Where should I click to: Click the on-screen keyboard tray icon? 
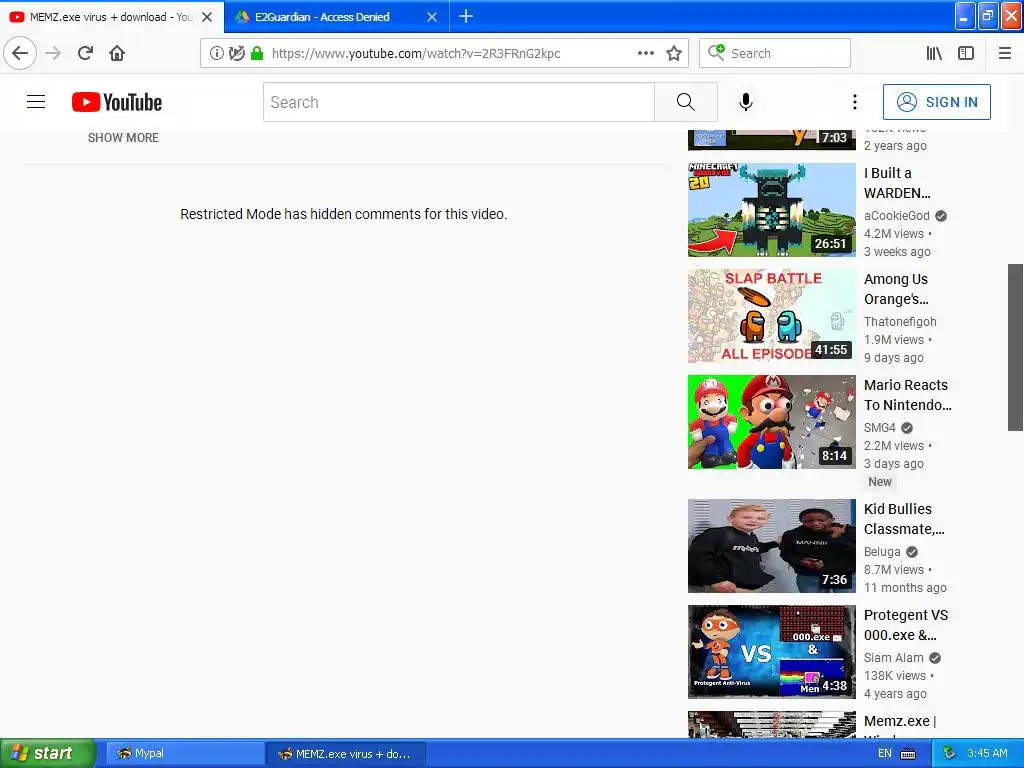coord(908,754)
